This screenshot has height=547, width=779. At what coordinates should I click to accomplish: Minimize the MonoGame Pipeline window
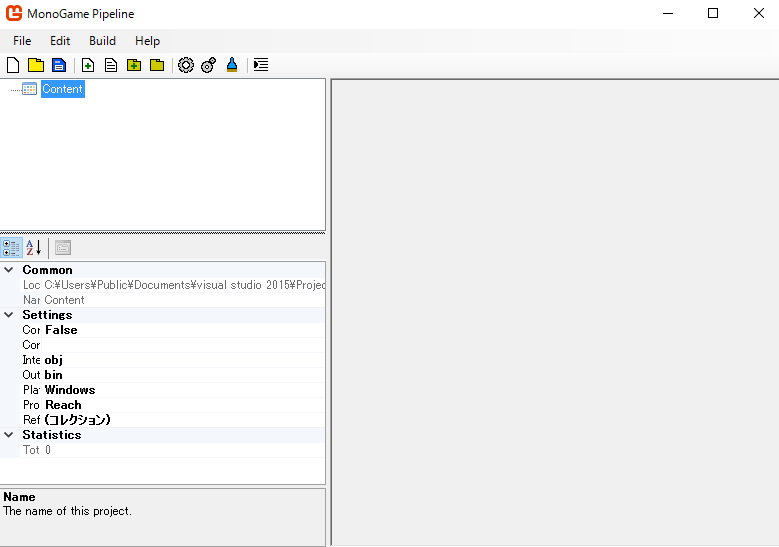click(668, 13)
